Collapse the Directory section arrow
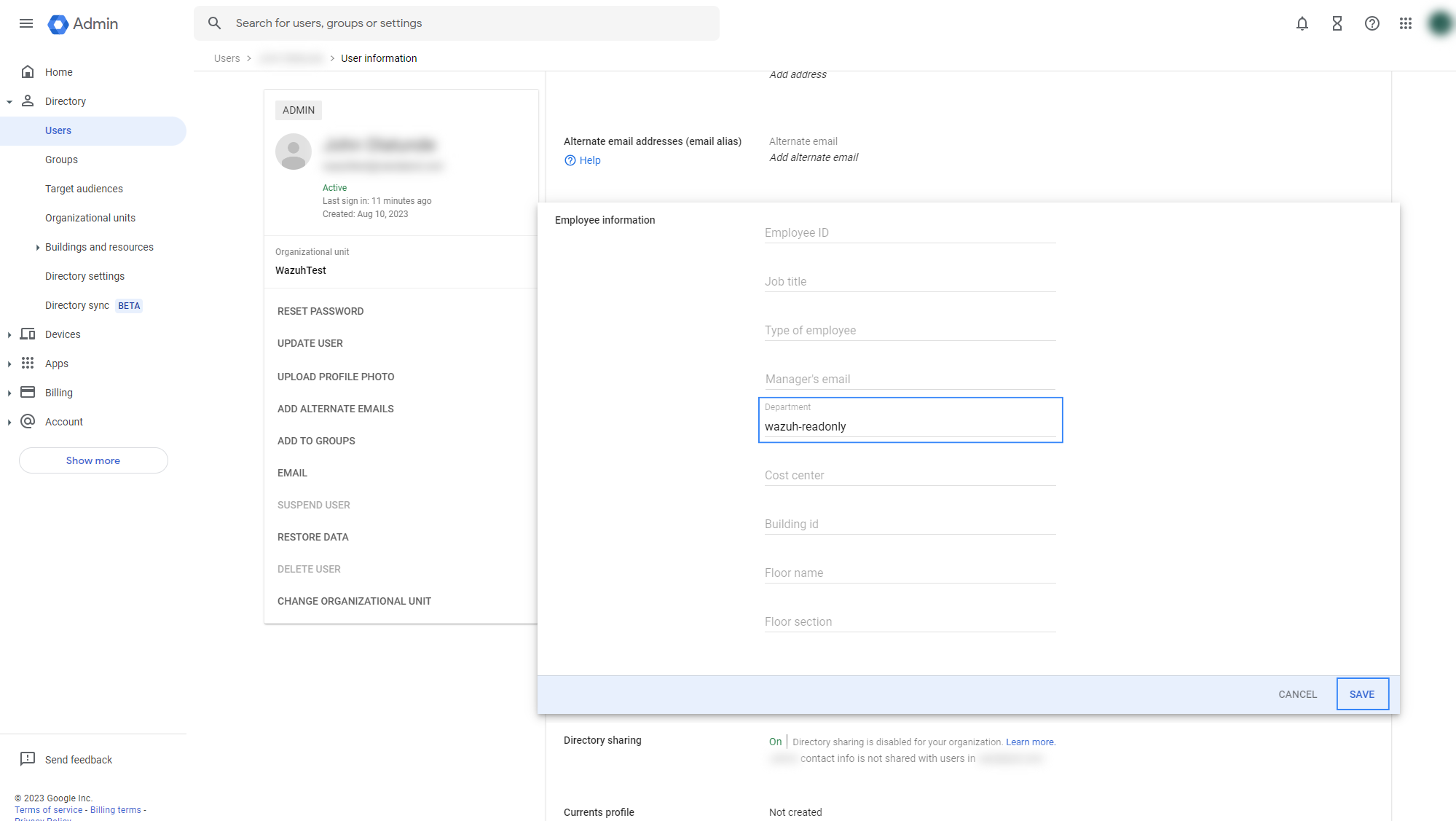This screenshot has height=821, width=1456. tap(9, 102)
